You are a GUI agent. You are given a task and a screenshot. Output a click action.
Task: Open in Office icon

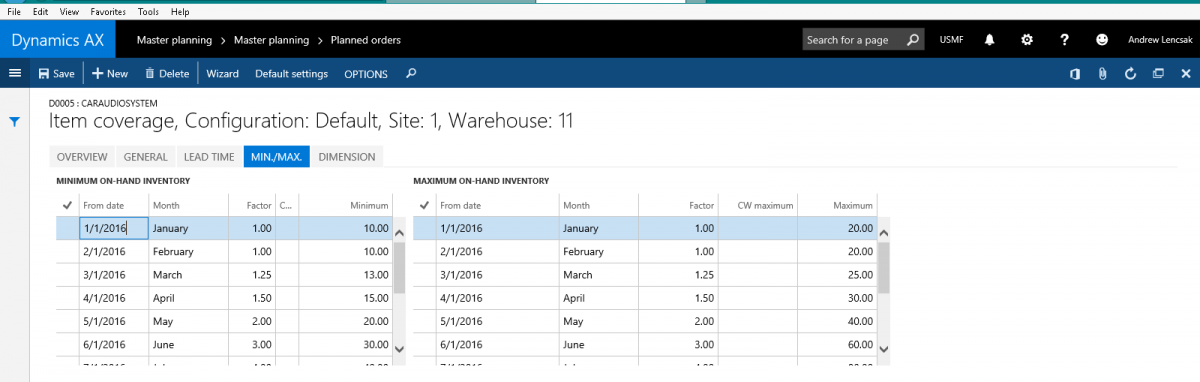1074,73
